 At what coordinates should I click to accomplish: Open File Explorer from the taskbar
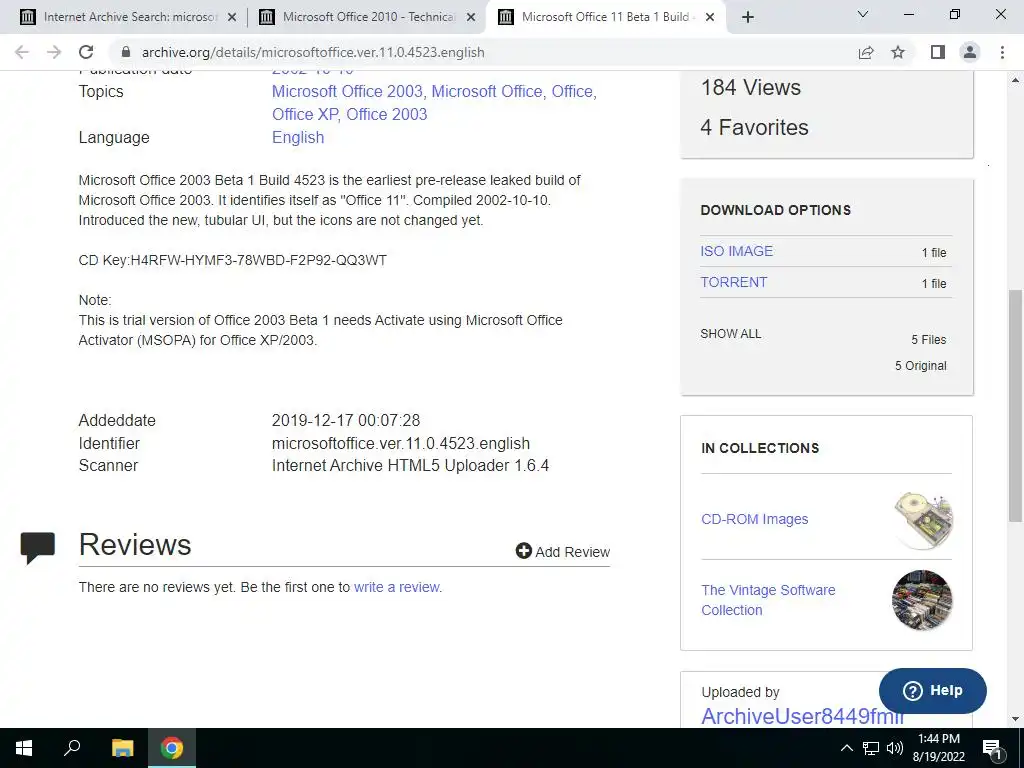(122, 748)
